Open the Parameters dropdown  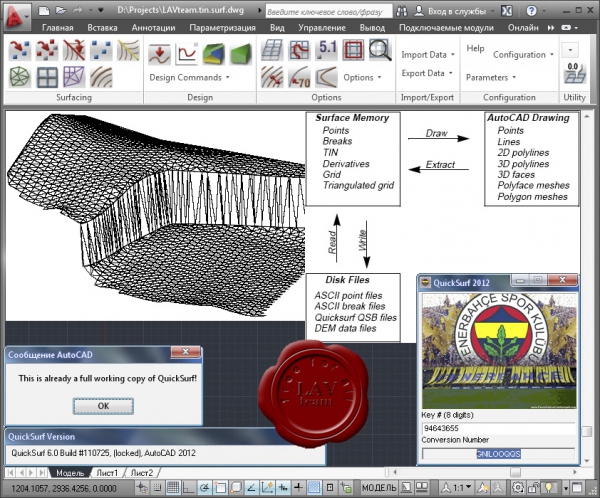coord(491,78)
